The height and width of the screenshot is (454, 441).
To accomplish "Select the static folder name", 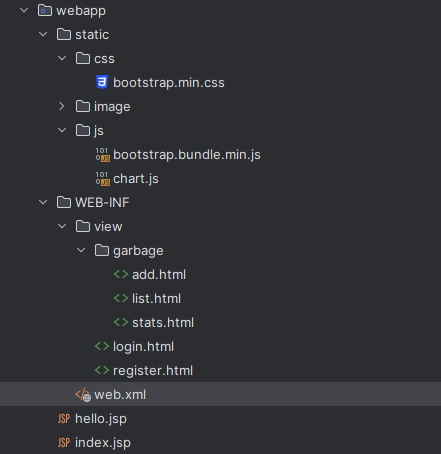I will coord(92,35).
